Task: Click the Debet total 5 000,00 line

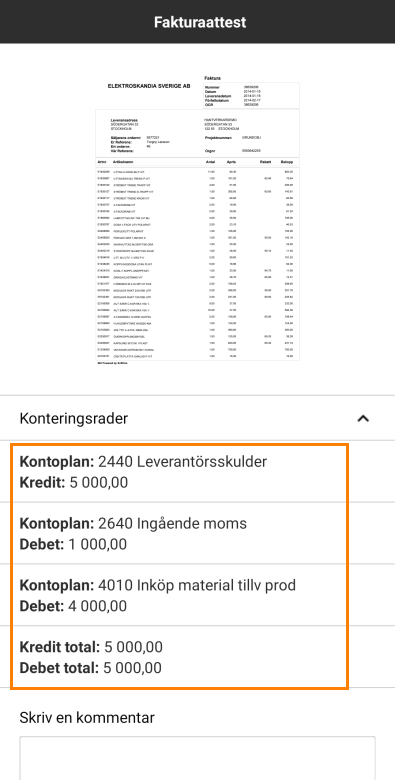Action: (x=91, y=668)
